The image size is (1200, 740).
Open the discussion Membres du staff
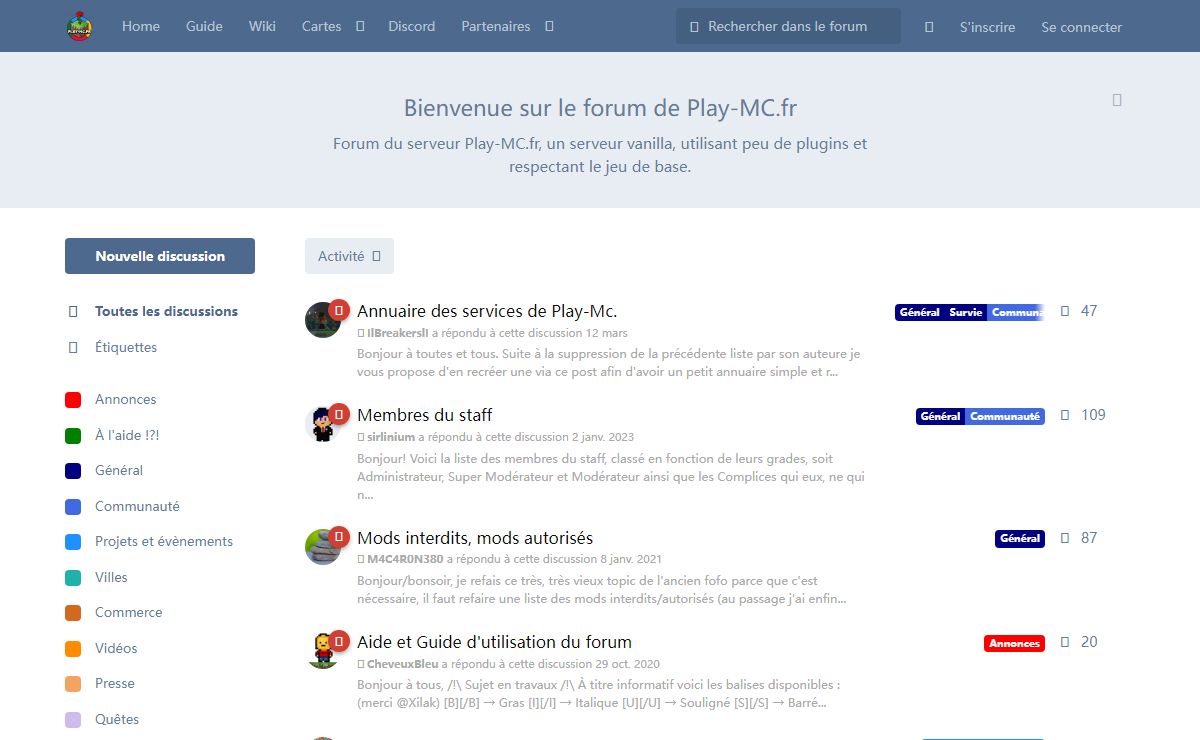(424, 415)
